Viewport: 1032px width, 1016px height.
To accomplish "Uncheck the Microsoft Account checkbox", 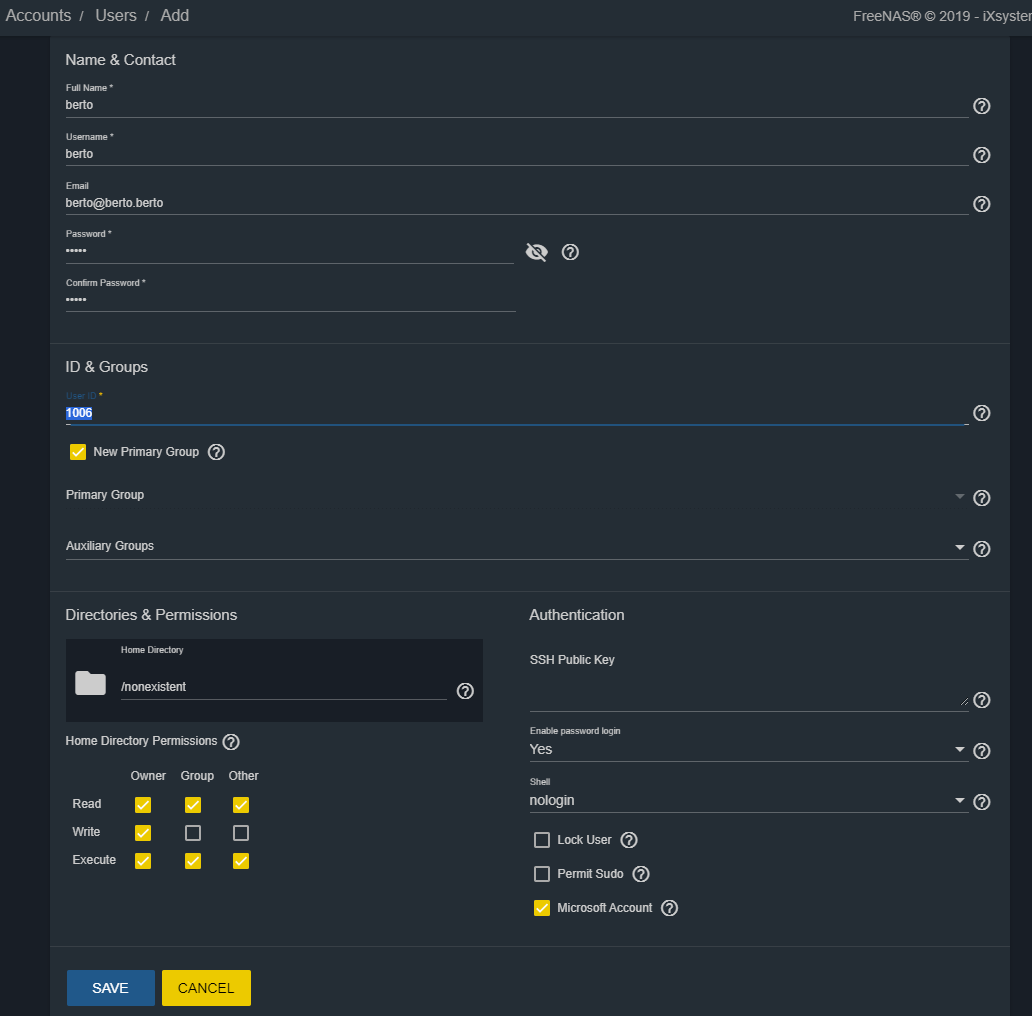I will tap(542, 908).
